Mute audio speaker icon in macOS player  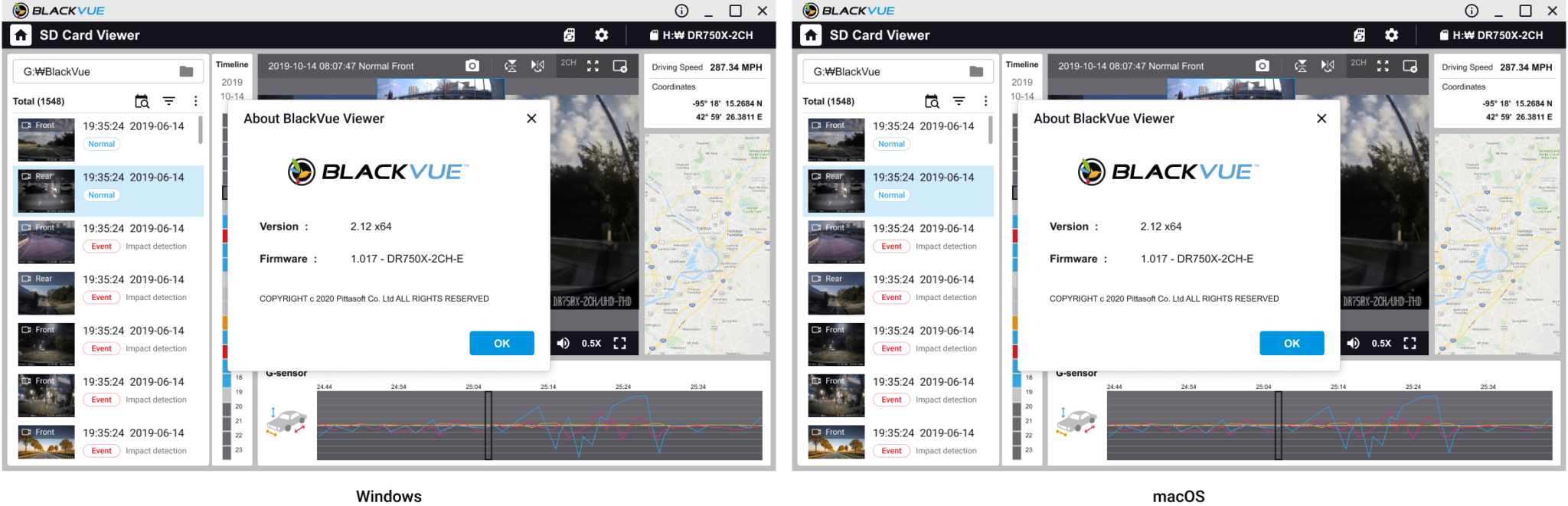[x=1353, y=343]
